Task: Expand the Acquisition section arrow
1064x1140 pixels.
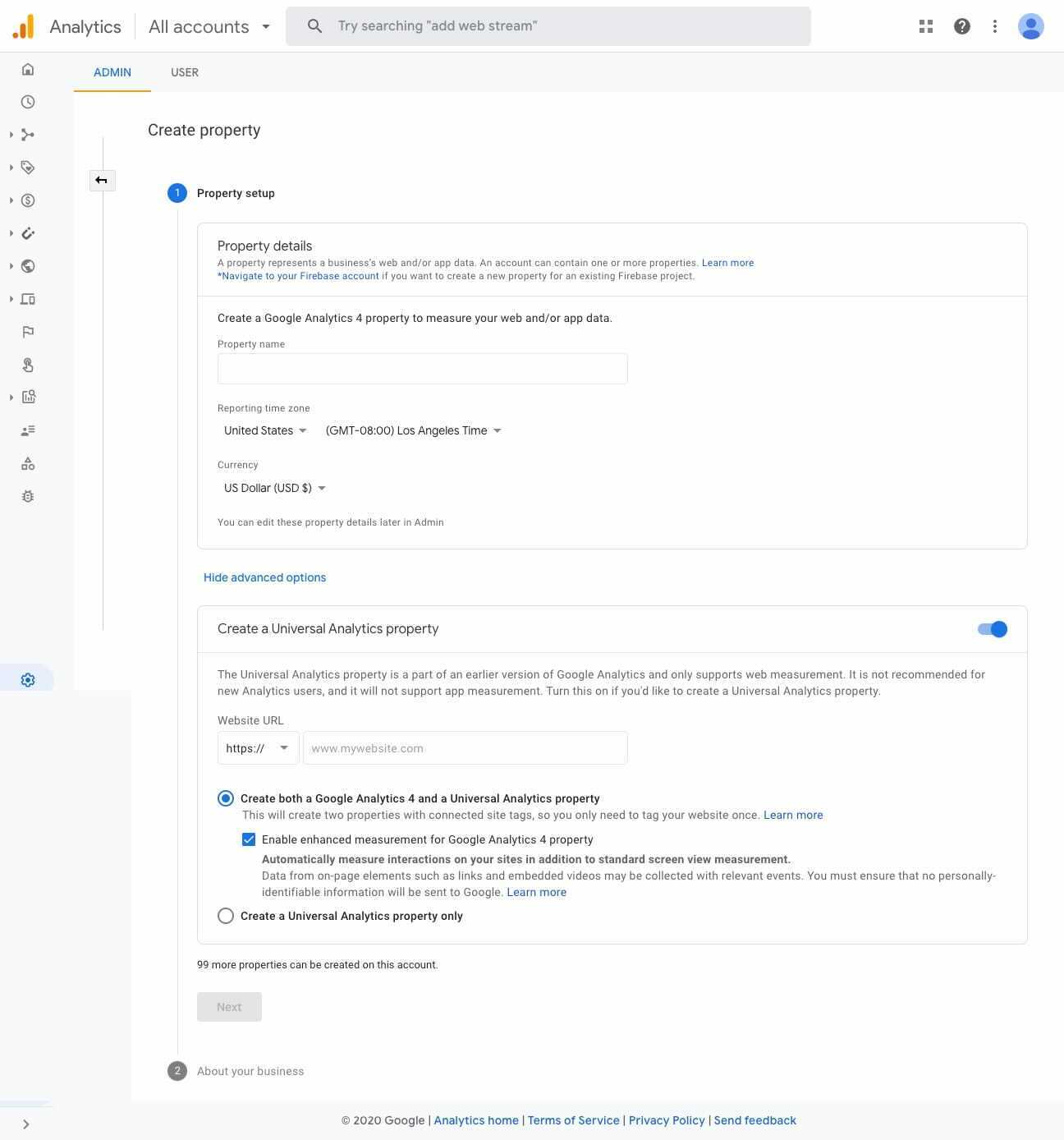Action: coord(11,135)
